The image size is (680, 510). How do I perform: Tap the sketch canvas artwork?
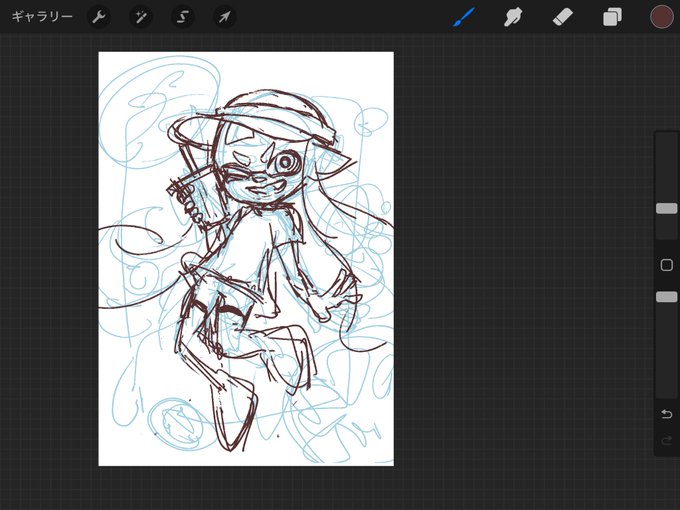click(246, 259)
